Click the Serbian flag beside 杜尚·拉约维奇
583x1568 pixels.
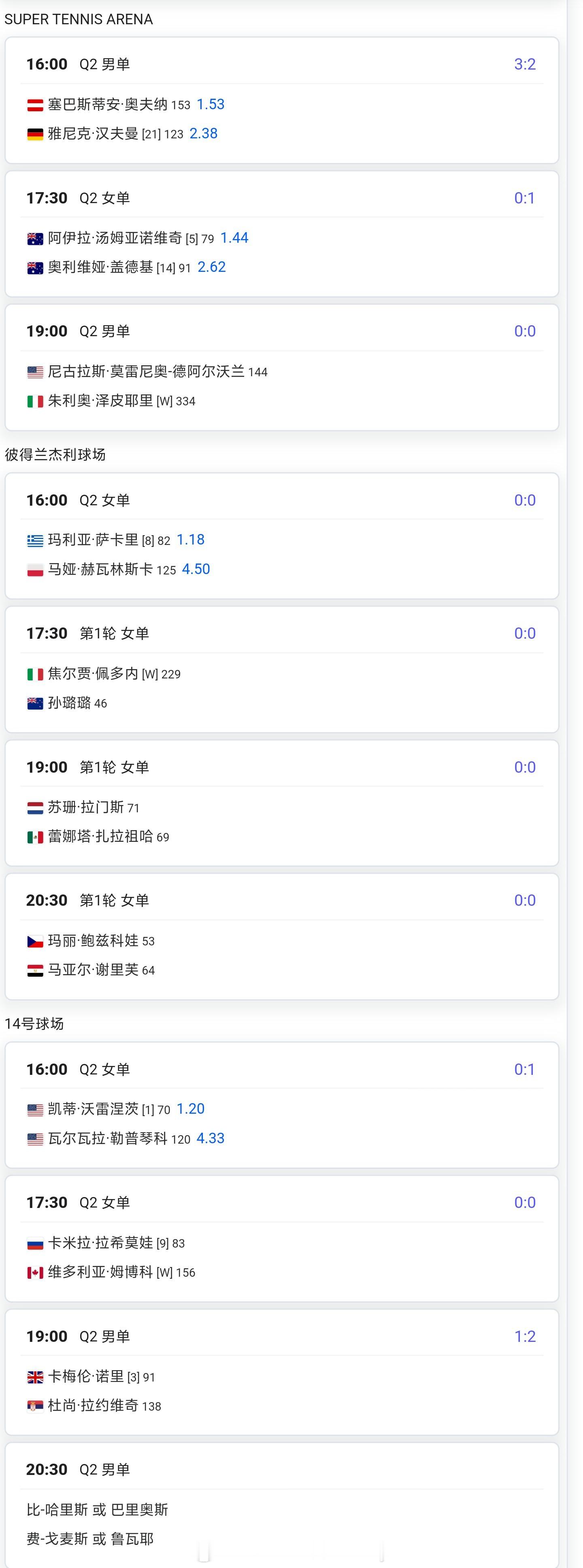click(x=35, y=1406)
